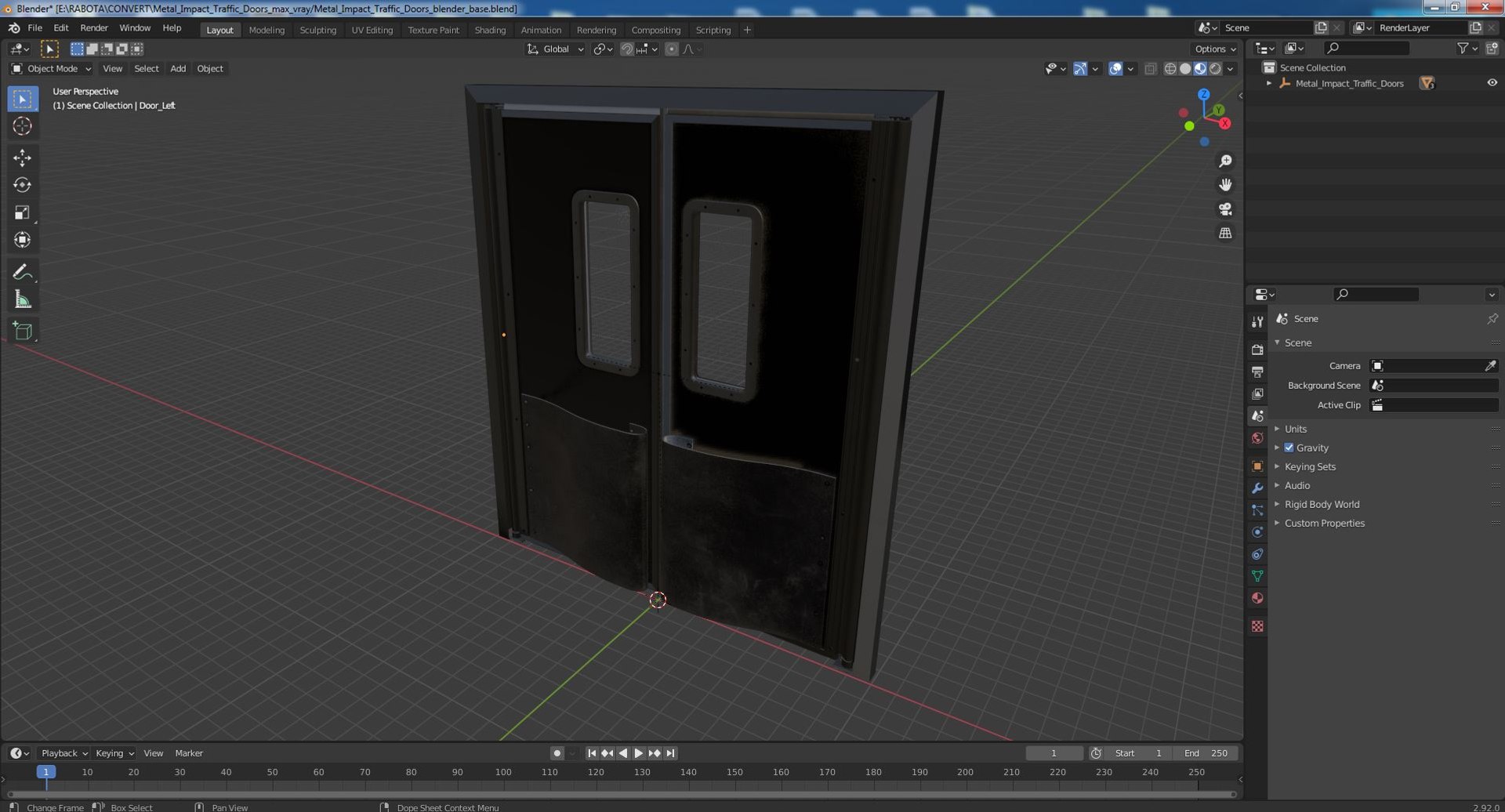Click Start frame value field
Viewport: 1505px width, 812px height.
(x=1138, y=753)
